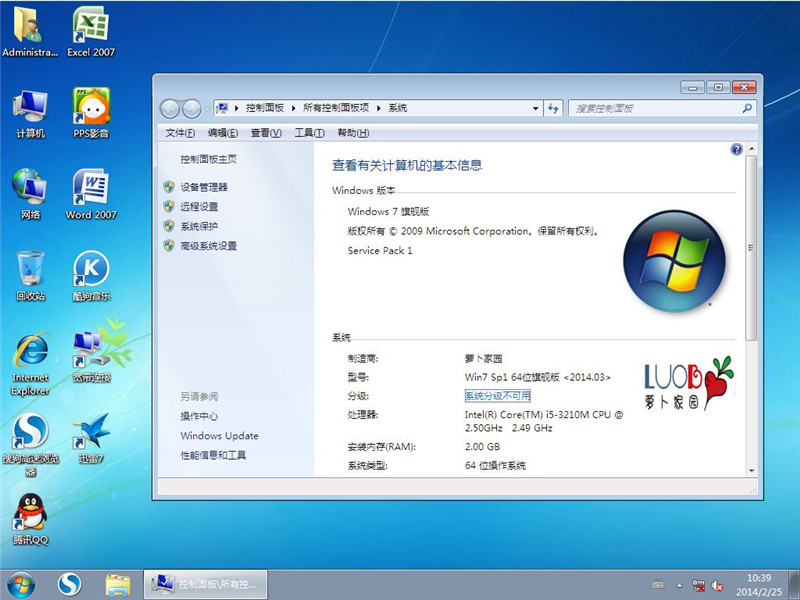800x600 pixels.
Task: Select the 回收站 recycle bin icon
Action: (x=30, y=276)
